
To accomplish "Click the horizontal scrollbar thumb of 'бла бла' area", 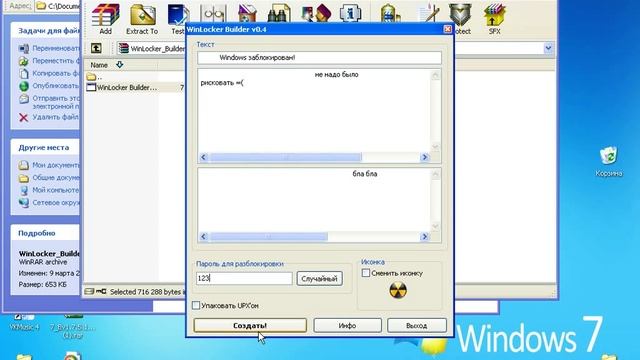I will 269,237.
